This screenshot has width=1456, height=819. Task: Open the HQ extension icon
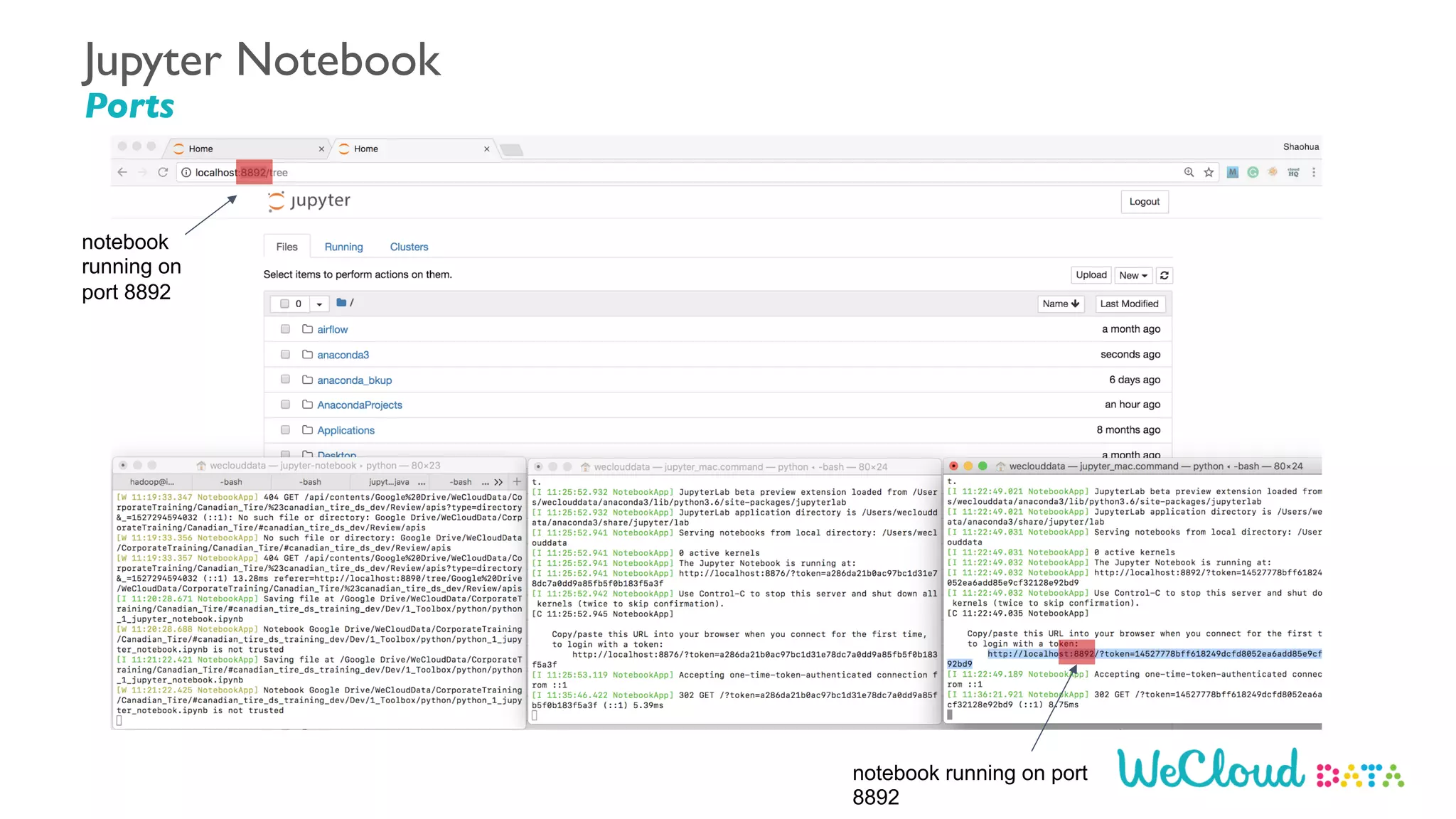[x=1293, y=172]
